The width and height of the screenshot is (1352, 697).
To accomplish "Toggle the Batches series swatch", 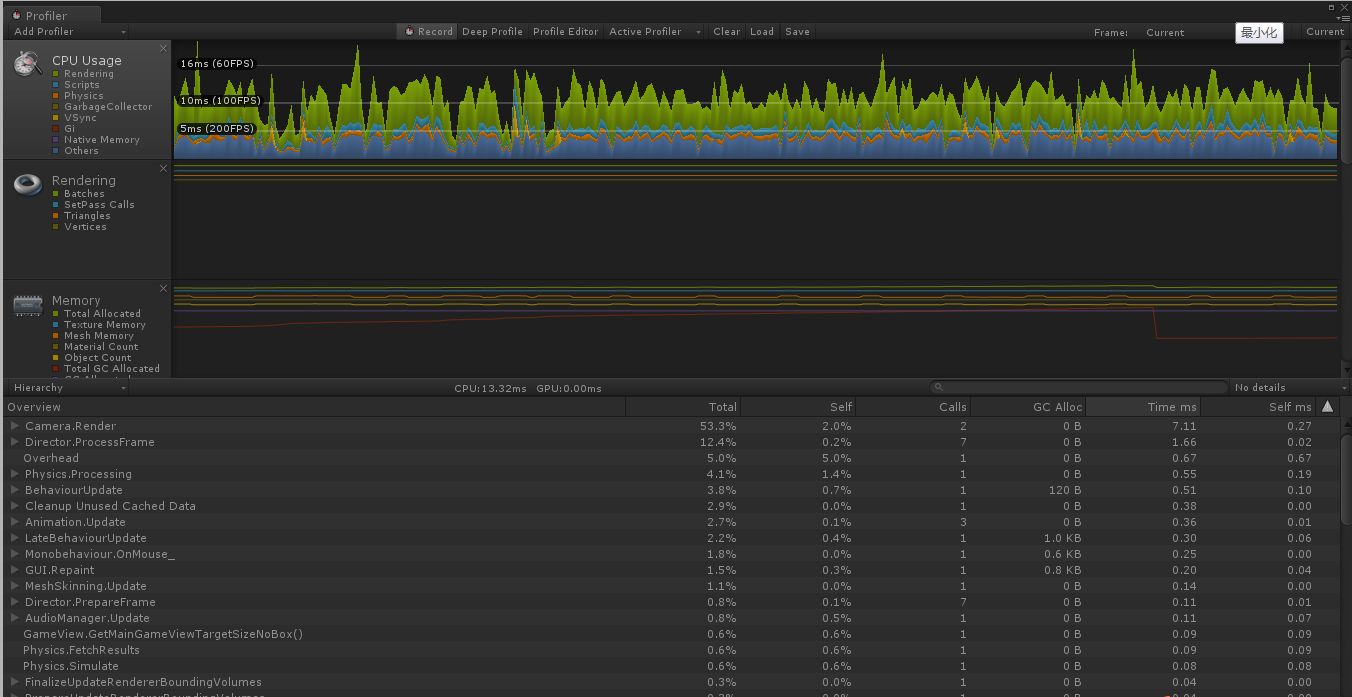I will 56,194.
